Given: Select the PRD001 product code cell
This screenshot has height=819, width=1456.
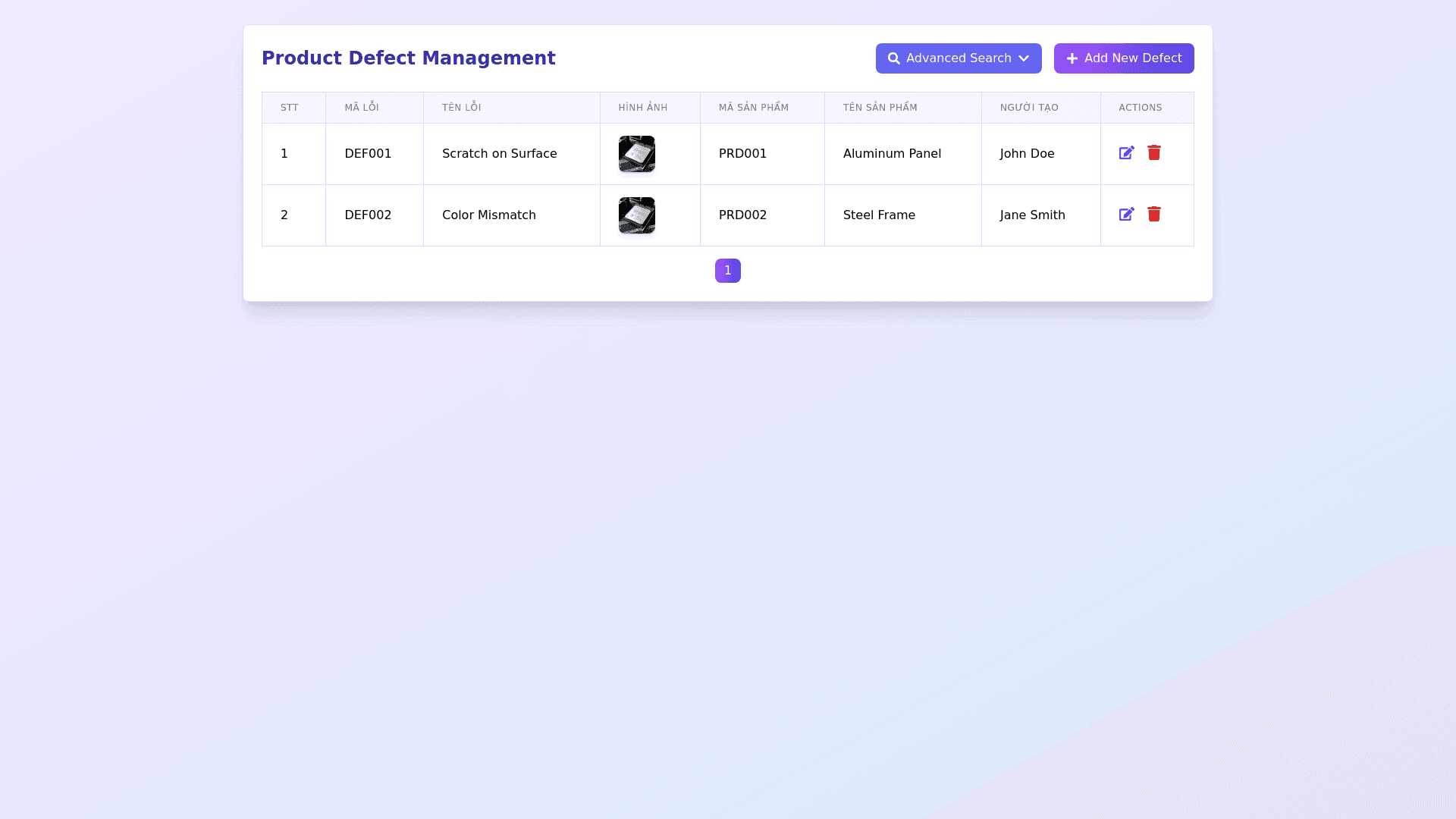Looking at the screenshot, I should click(742, 154).
